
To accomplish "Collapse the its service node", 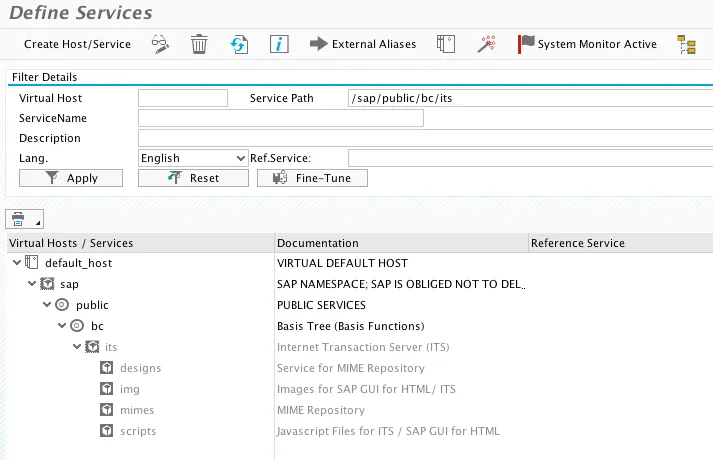I will click(77, 347).
